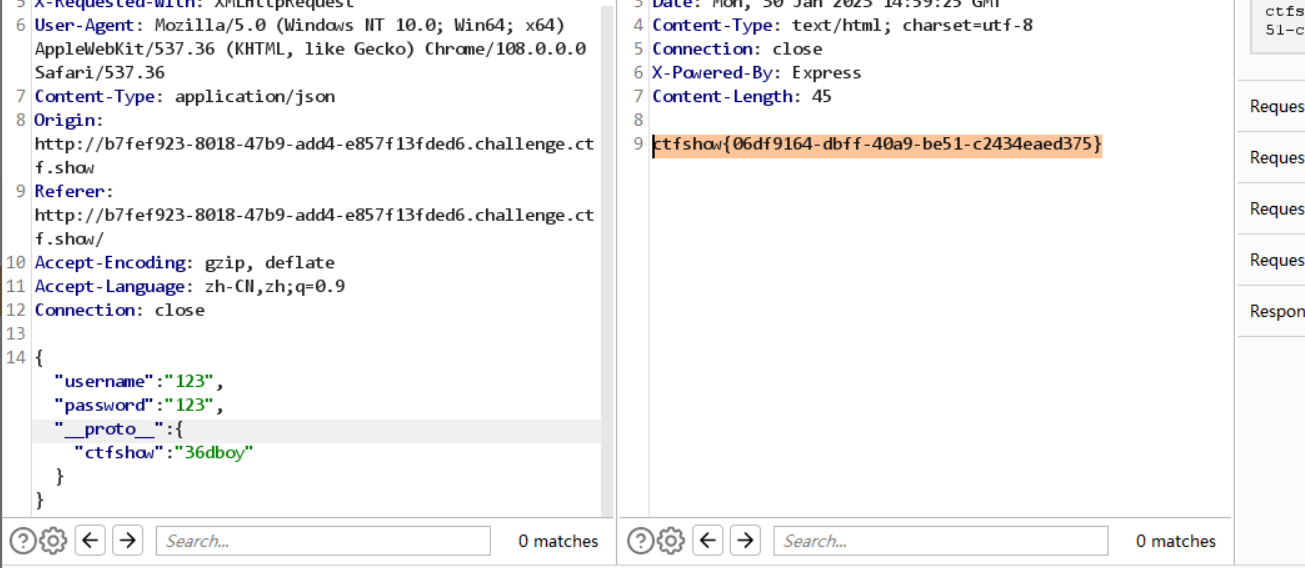Screen dimensions: 1305x568
Task: Click the X-Powered-By header in response
Action: pos(716,73)
